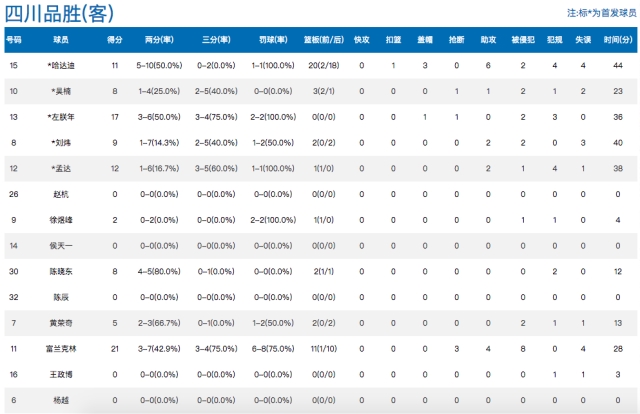Click jersey number 16
This screenshot has width=640, height=414.
(x=13, y=374)
